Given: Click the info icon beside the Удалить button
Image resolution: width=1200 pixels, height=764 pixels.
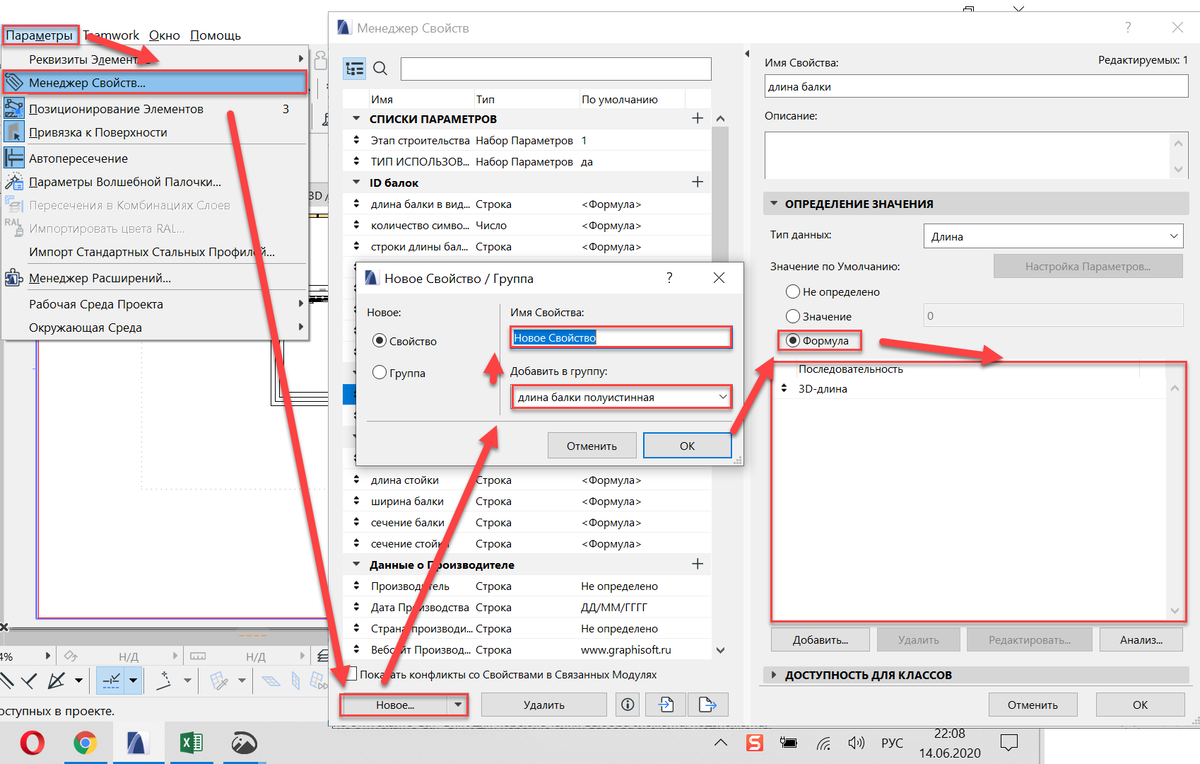Looking at the screenshot, I should click(x=628, y=704).
